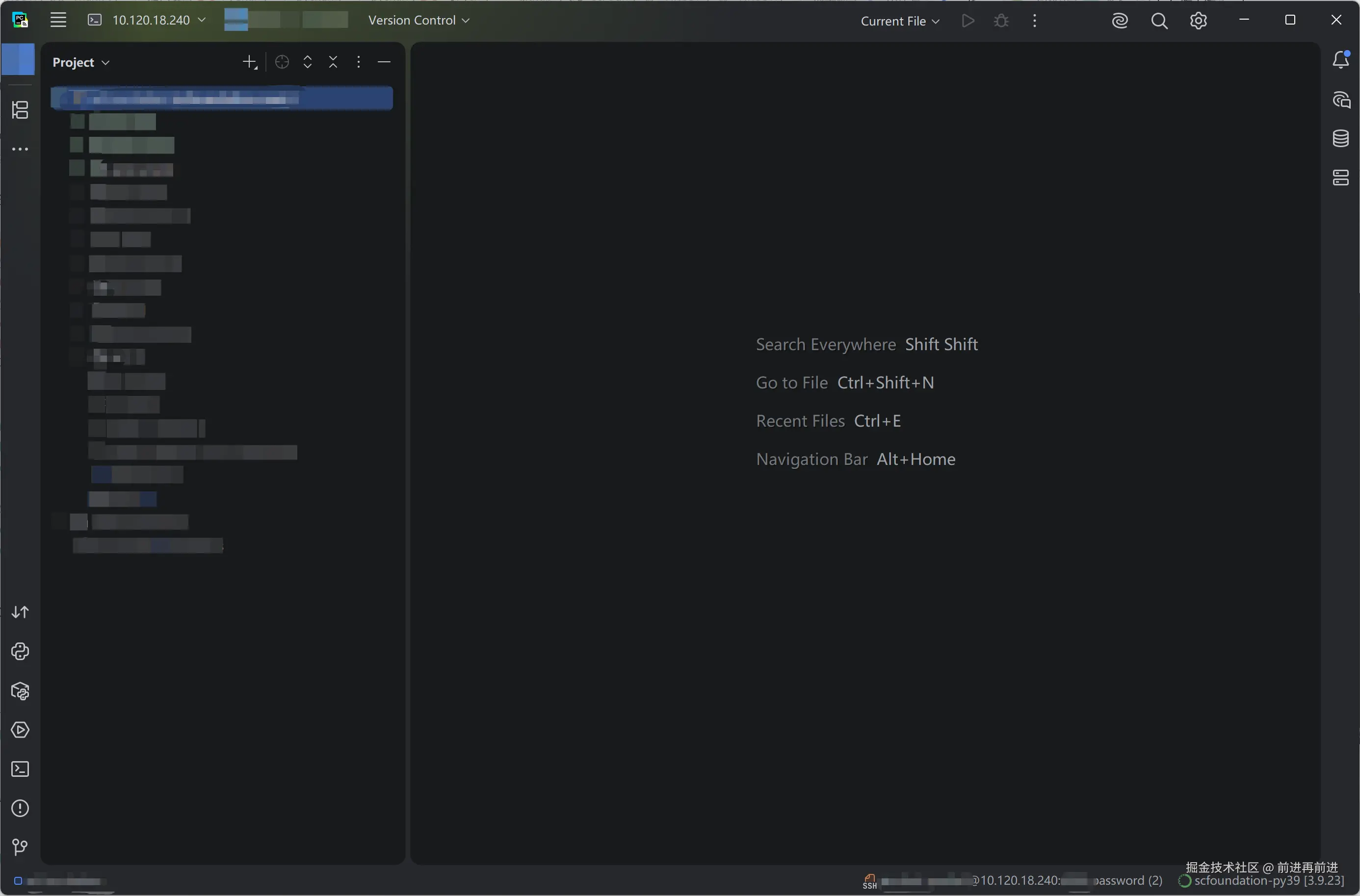Screen dimensions: 1360x896
Task: Open more run actions menu
Action: [x=1035, y=21]
